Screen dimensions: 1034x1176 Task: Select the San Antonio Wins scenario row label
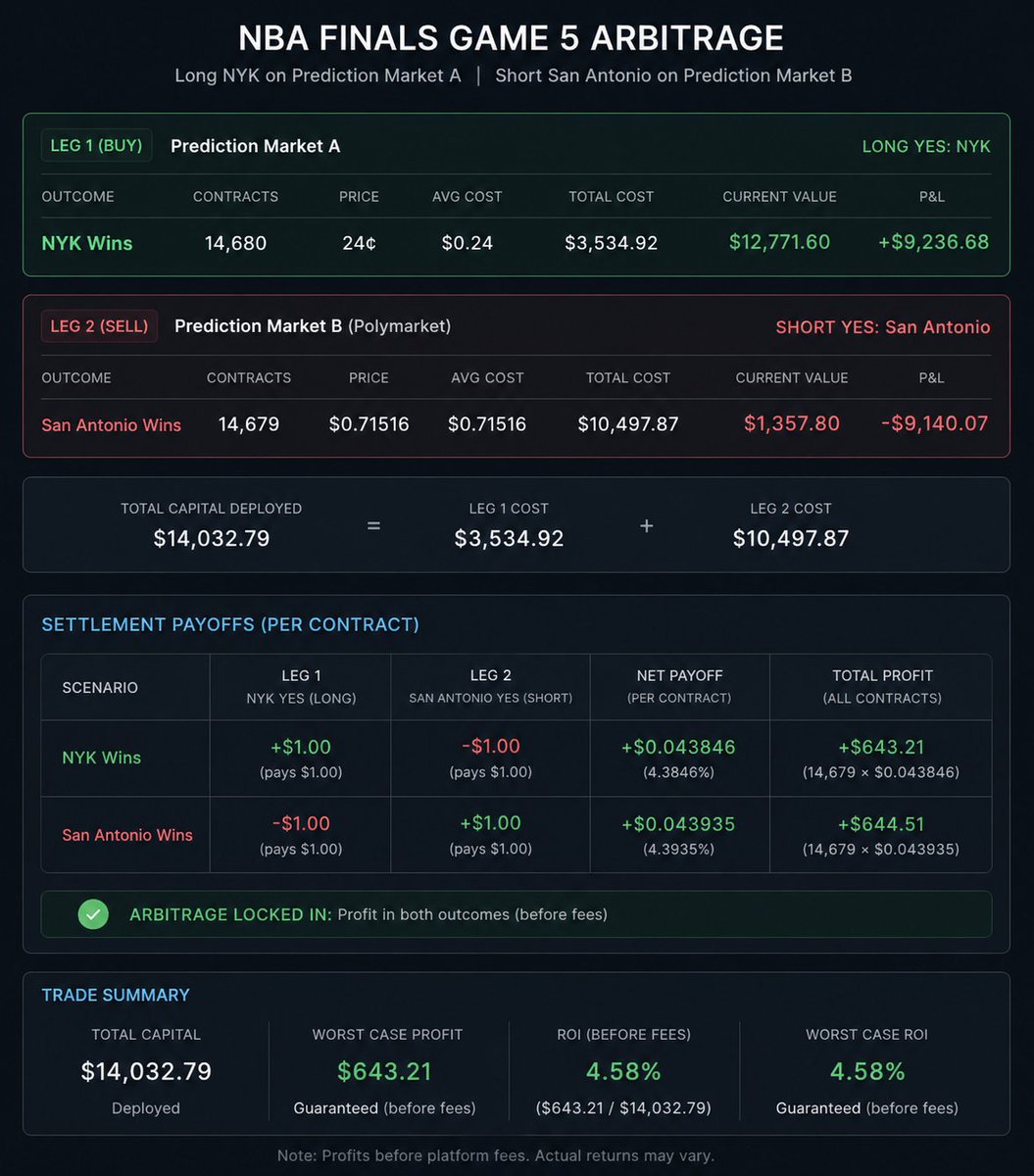(127, 835)
